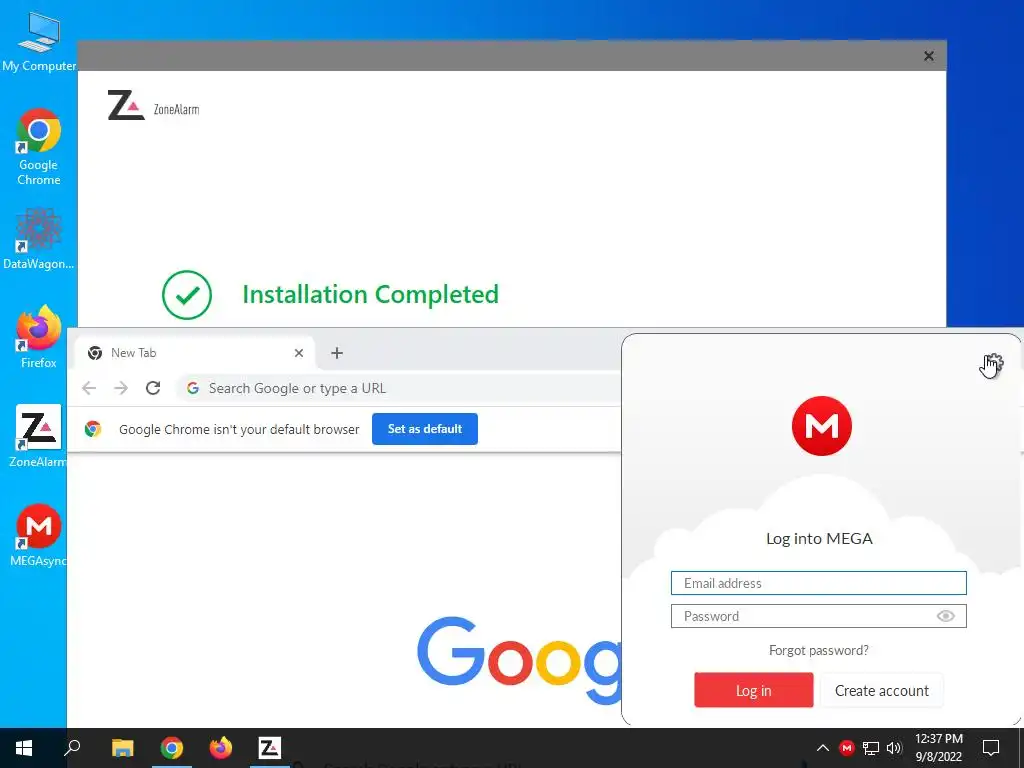The width and height of the screenshot is (1024, 768).
Task: Click the red Log in button
Action: click(x=754, y=690)
